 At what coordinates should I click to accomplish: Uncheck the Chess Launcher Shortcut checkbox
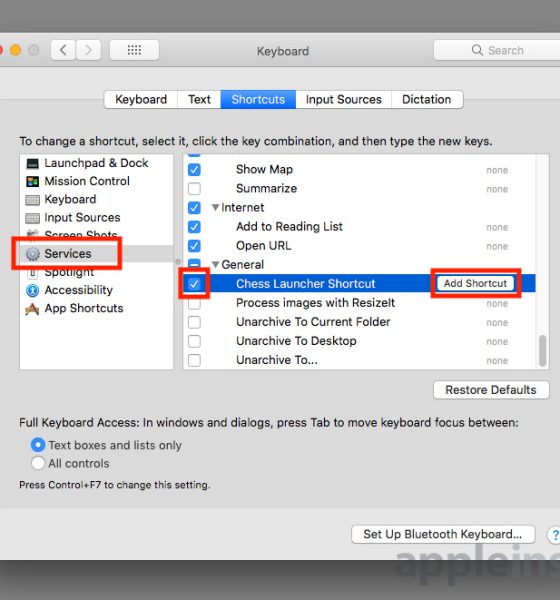(194, 284)
